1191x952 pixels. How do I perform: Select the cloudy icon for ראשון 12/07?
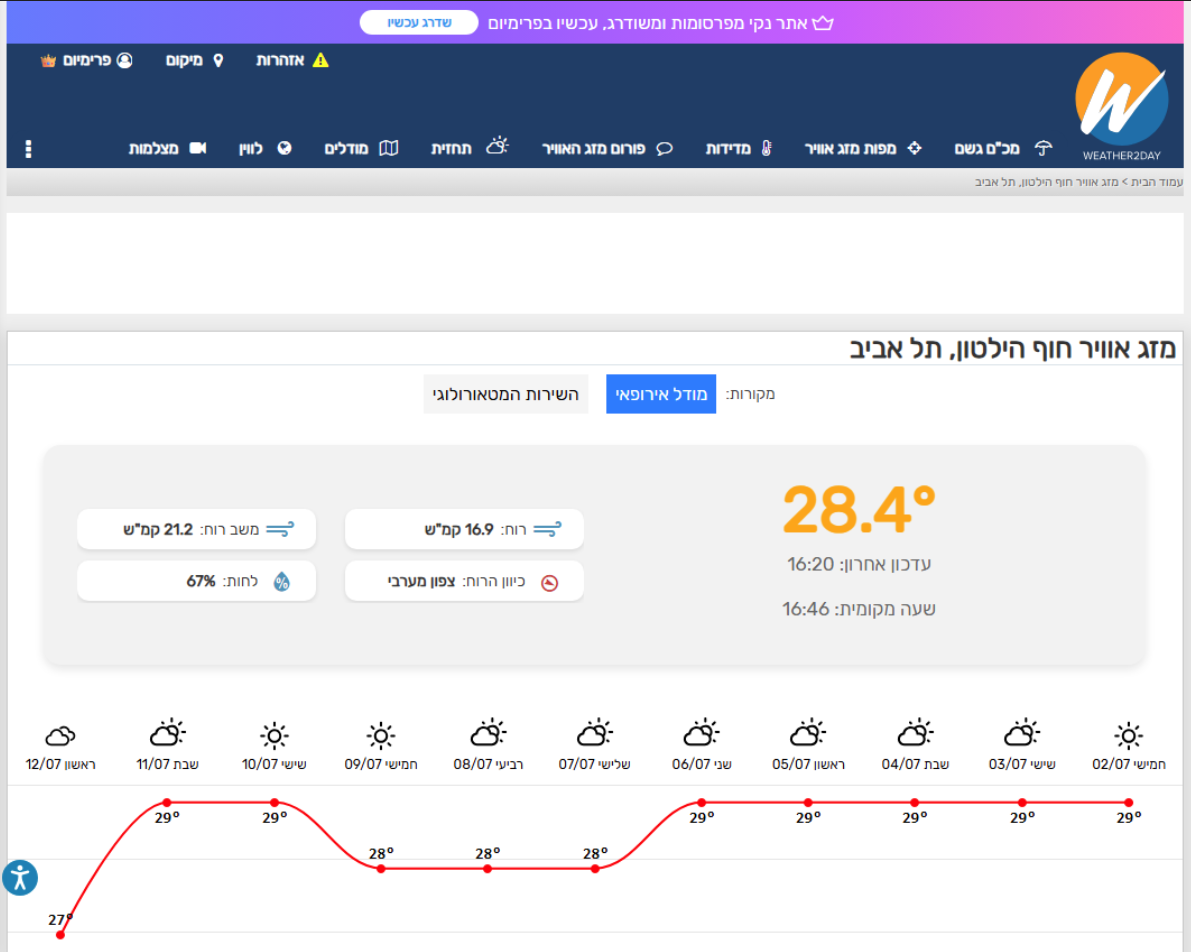pyautogui.click(x=61, y=735)
